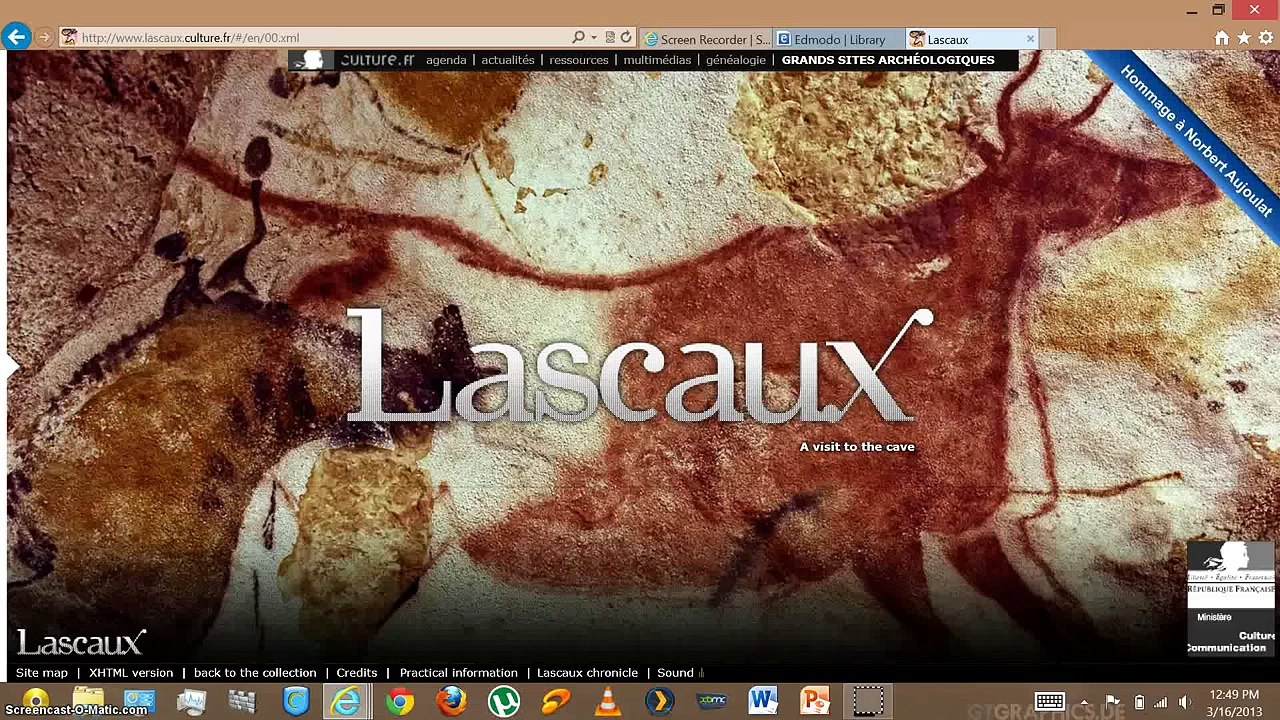
Task: Open VLC media player from taskbar
Action: 607,702
